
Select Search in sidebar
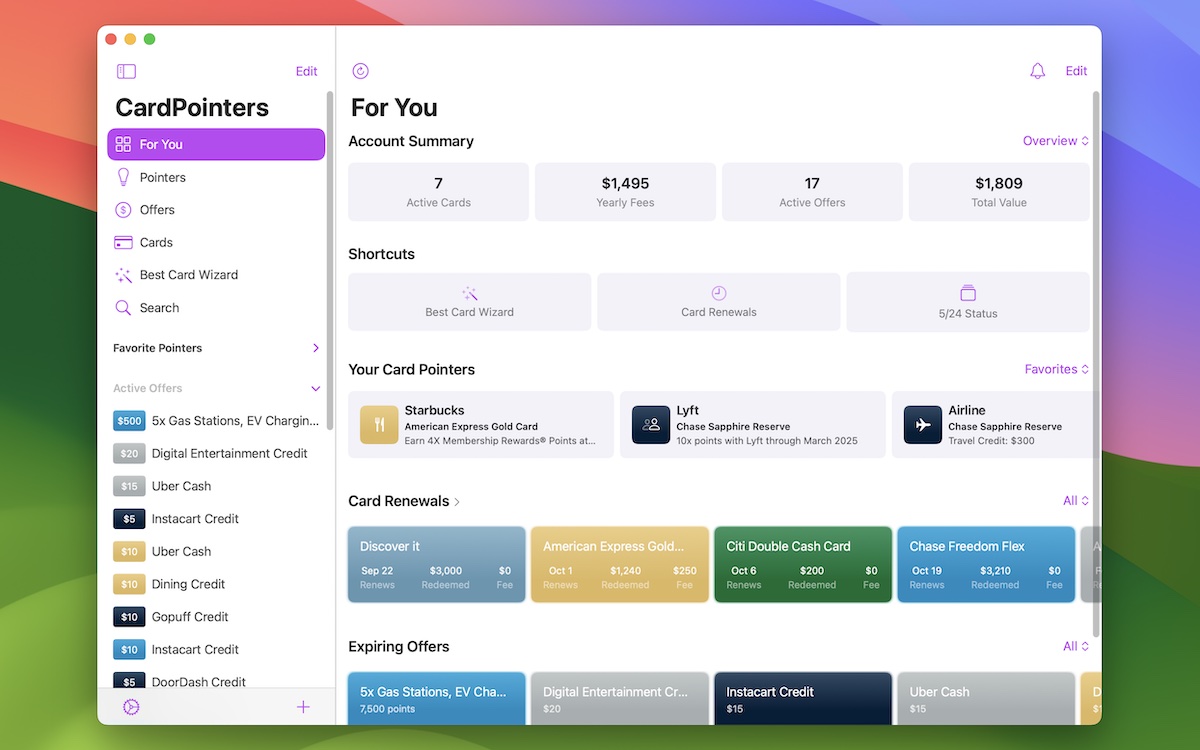click(216, 308)
